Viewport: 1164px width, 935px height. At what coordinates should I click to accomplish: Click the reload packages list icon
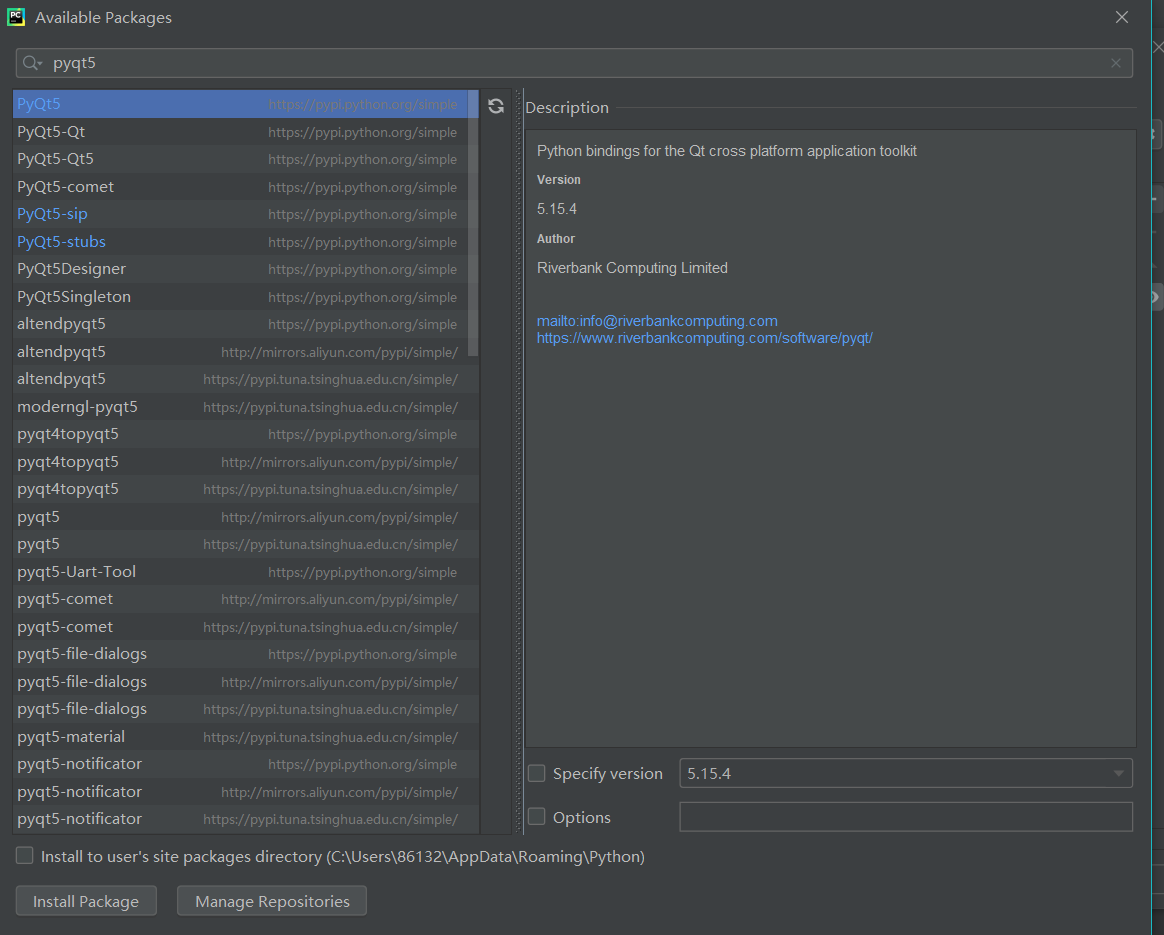tap(496, 106)
